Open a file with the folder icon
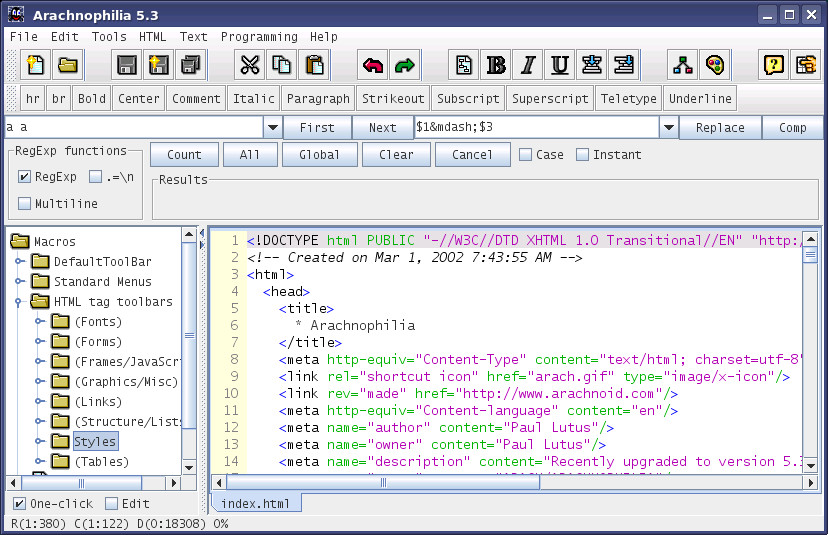 point(68,65)
